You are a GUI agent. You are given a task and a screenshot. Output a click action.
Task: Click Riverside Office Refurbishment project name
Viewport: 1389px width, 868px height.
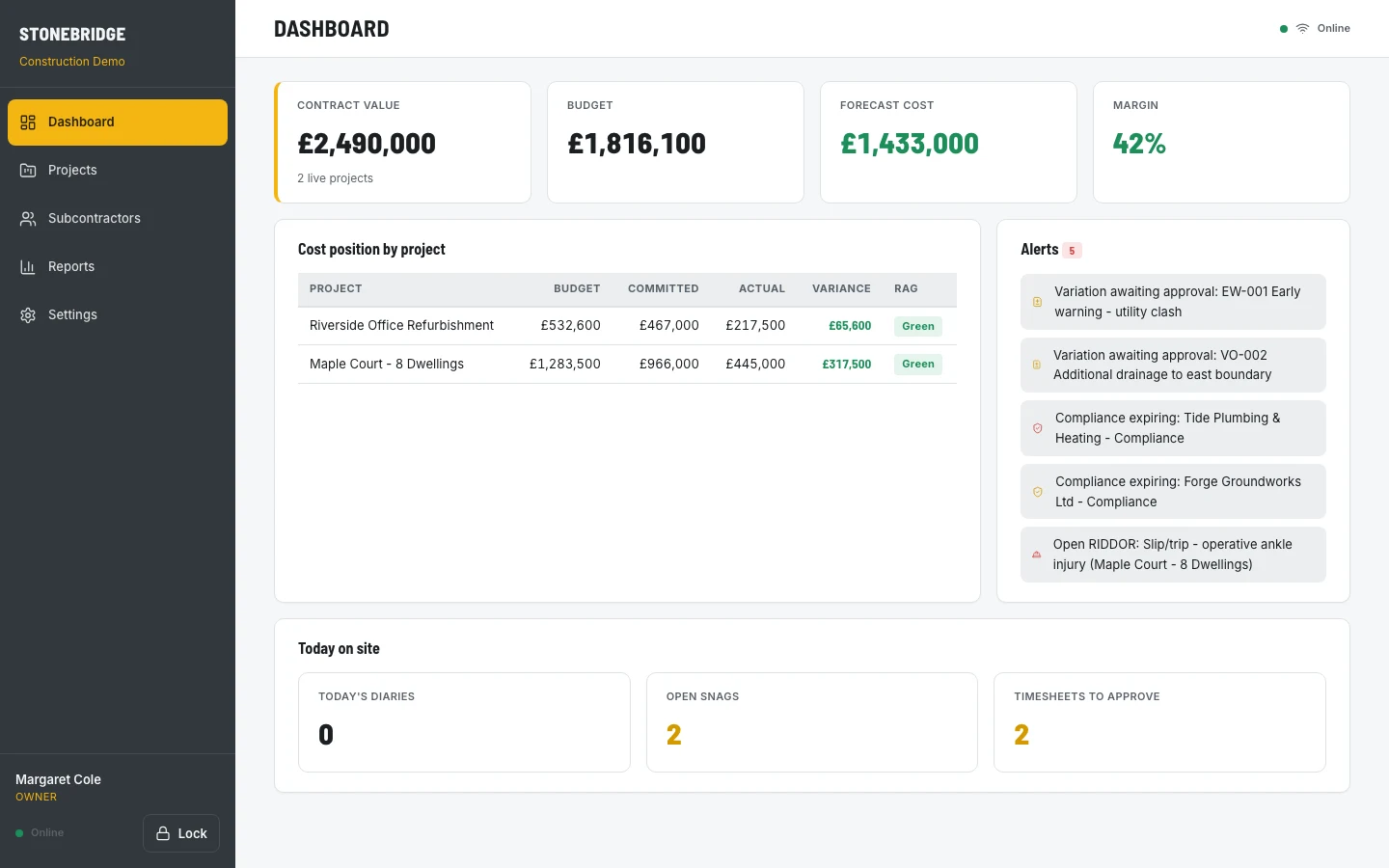pos(401,326)
